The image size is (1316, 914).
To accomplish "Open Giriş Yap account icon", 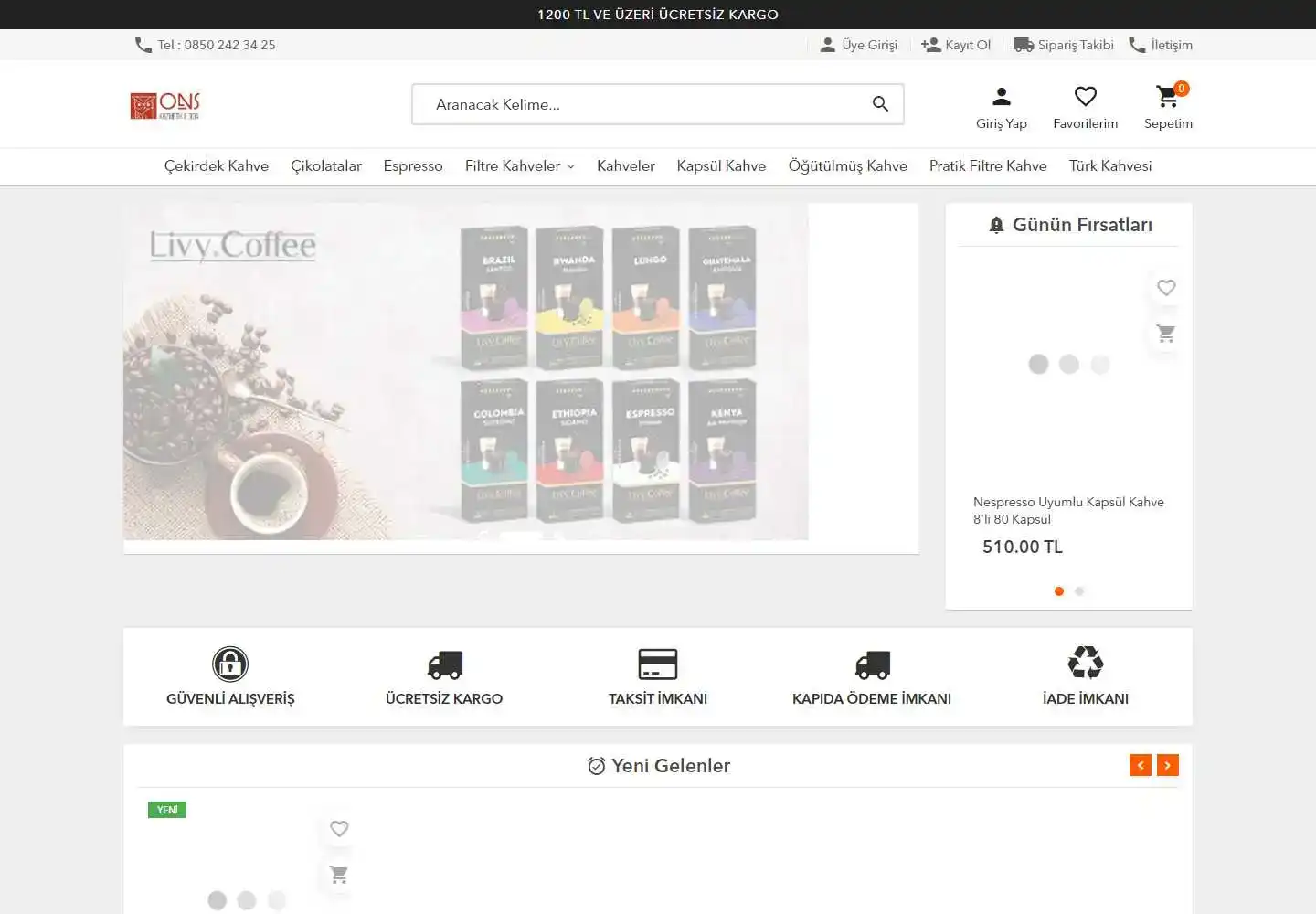I will pyautogui.click(x=1002, y=96).
